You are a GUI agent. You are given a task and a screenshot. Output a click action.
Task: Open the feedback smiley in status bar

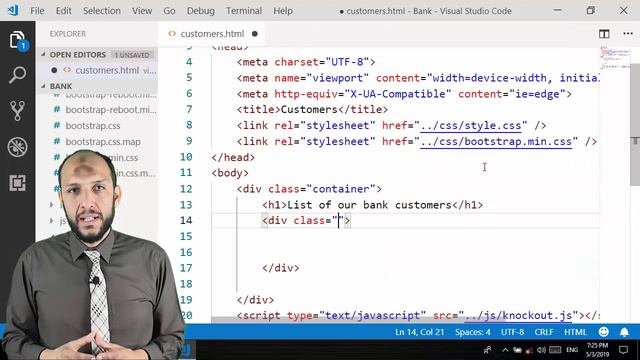pos(604,332)
